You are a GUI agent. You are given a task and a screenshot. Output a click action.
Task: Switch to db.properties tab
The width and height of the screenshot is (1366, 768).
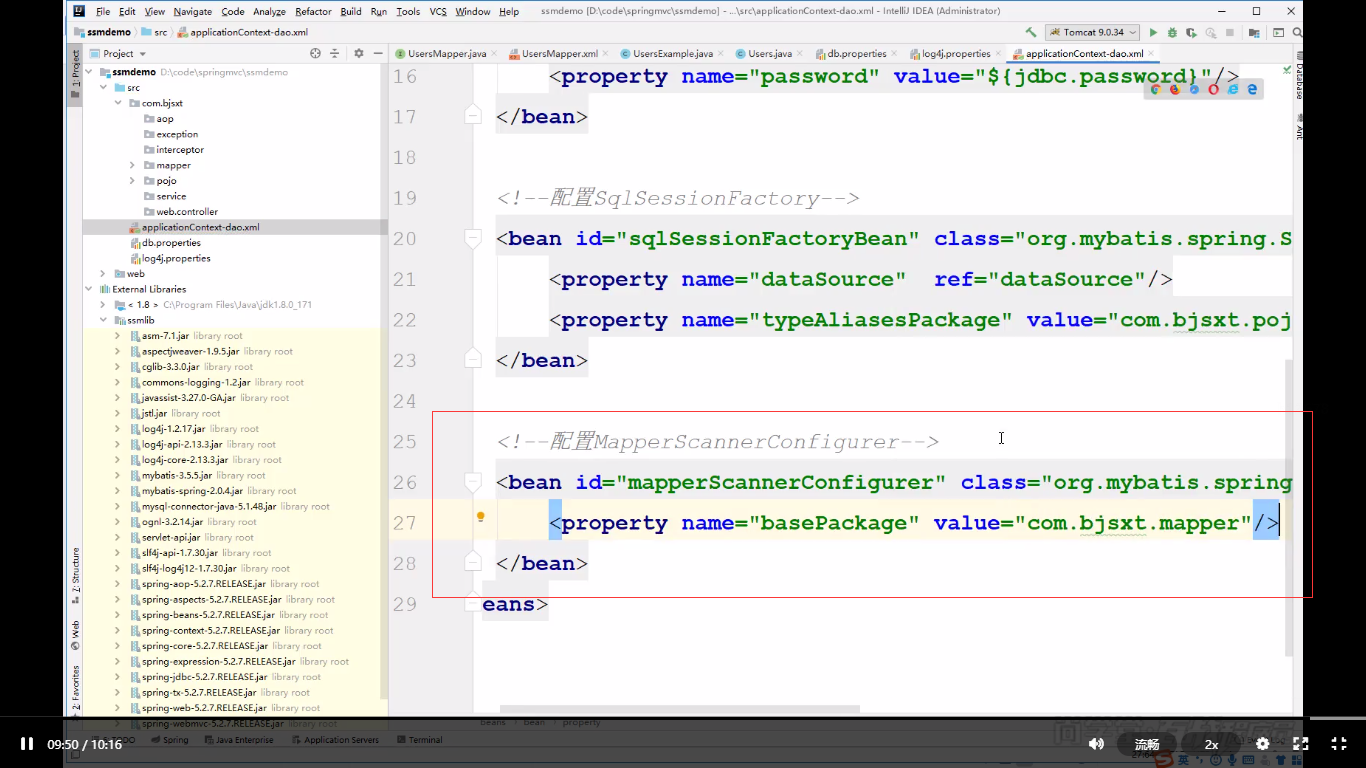[x=856, y=53]
